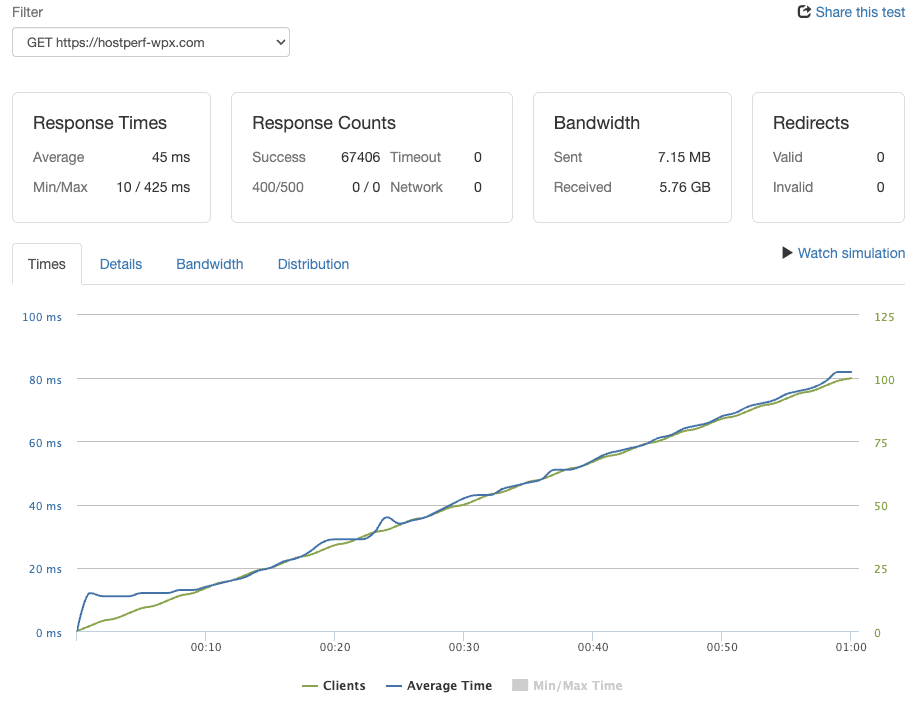Click the gray Min/Max Time legend square
Viewport: 916px width, 704px height.
click(x=520, y=685)
